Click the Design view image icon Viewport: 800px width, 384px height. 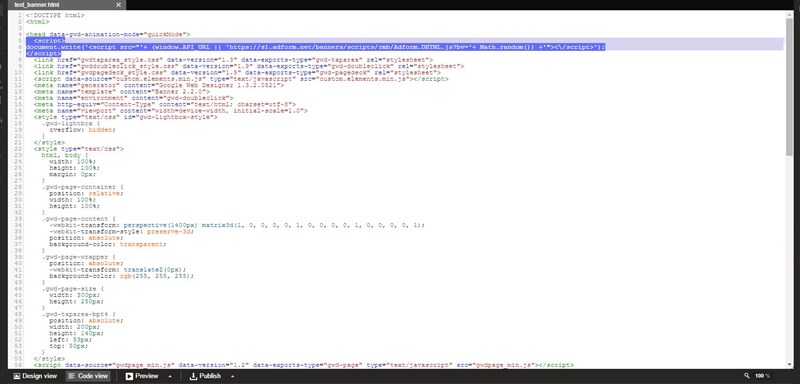tap(16, 376)
